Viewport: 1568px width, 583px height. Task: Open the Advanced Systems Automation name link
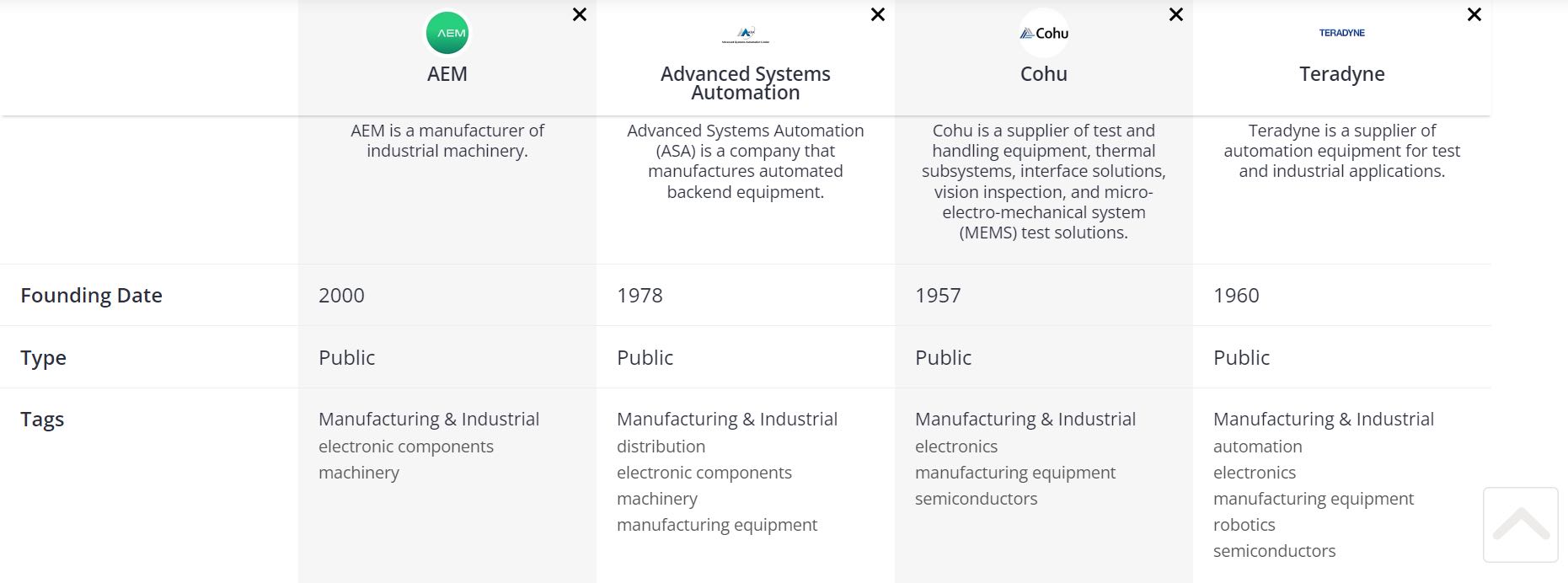pyautogui.click(x=746, y=83)
